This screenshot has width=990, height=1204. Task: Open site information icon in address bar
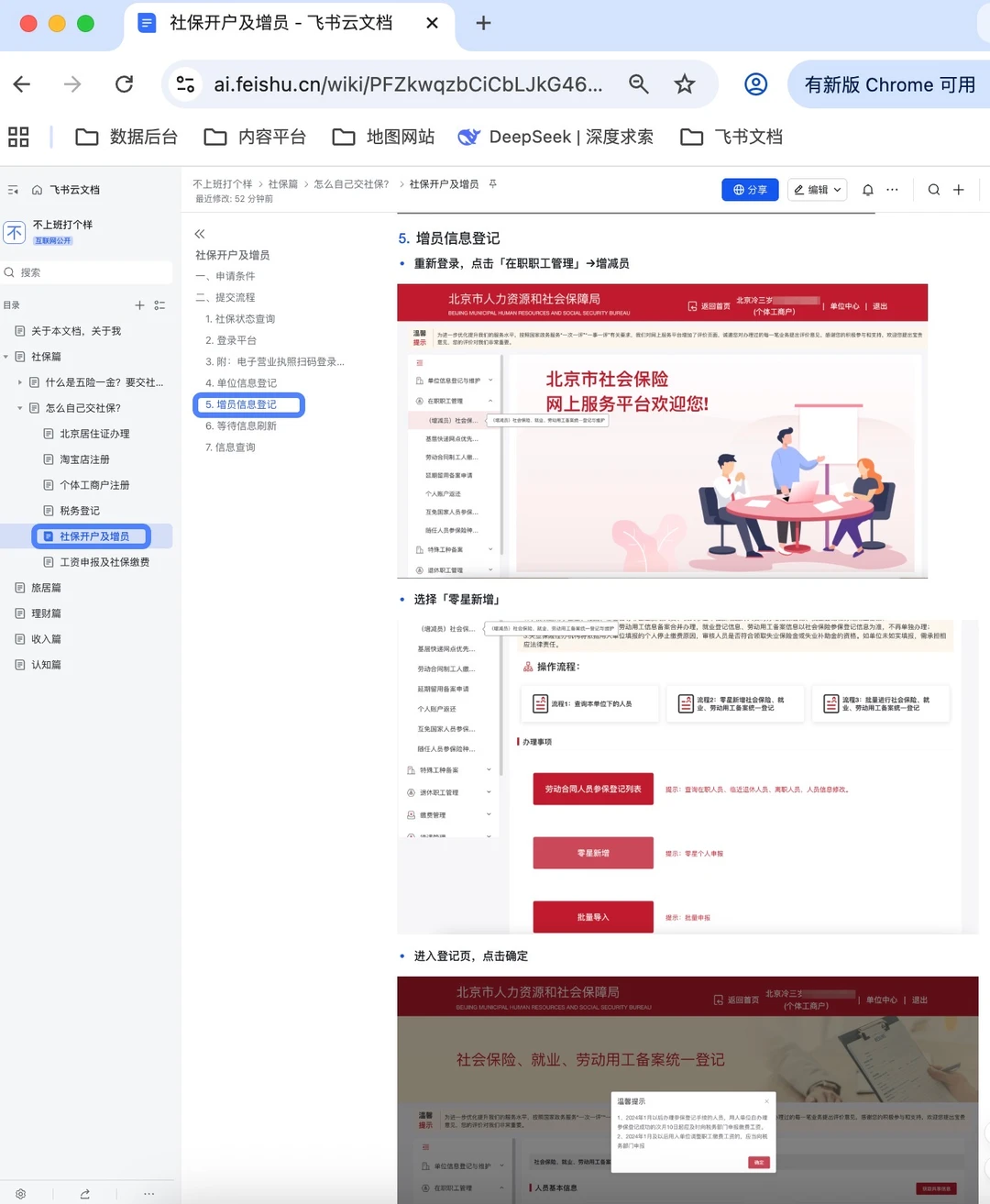(x=185, y=84)
